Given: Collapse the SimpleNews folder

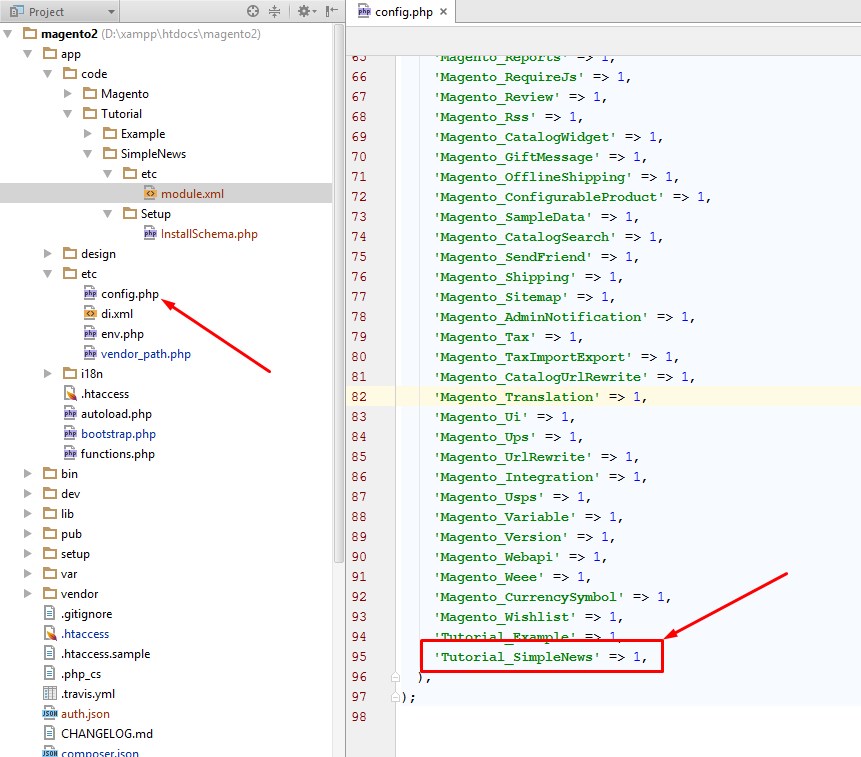Looking at the screenshot, I should [87, 154].
